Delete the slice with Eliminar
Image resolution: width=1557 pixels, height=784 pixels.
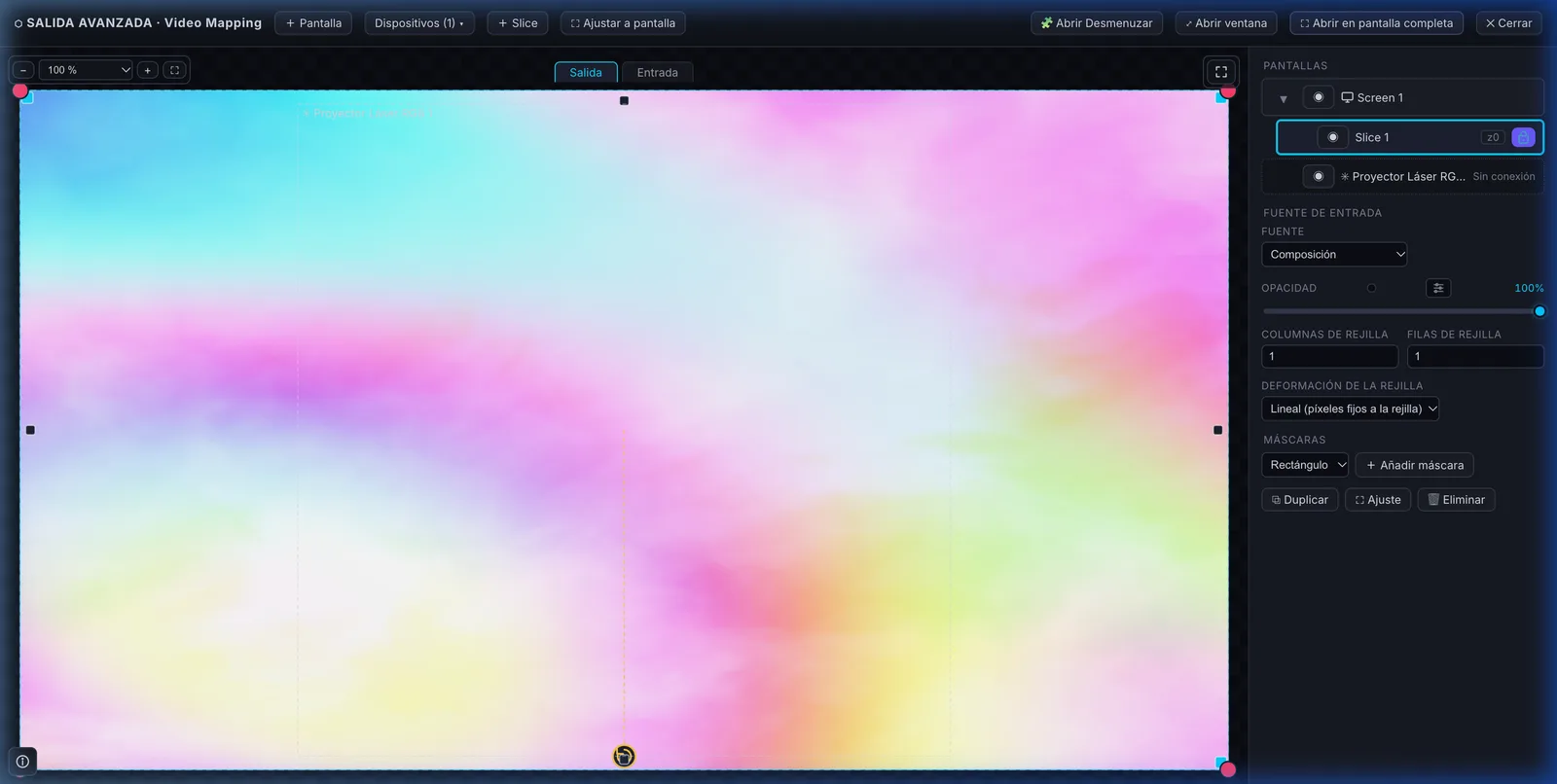coord(1456,500)
